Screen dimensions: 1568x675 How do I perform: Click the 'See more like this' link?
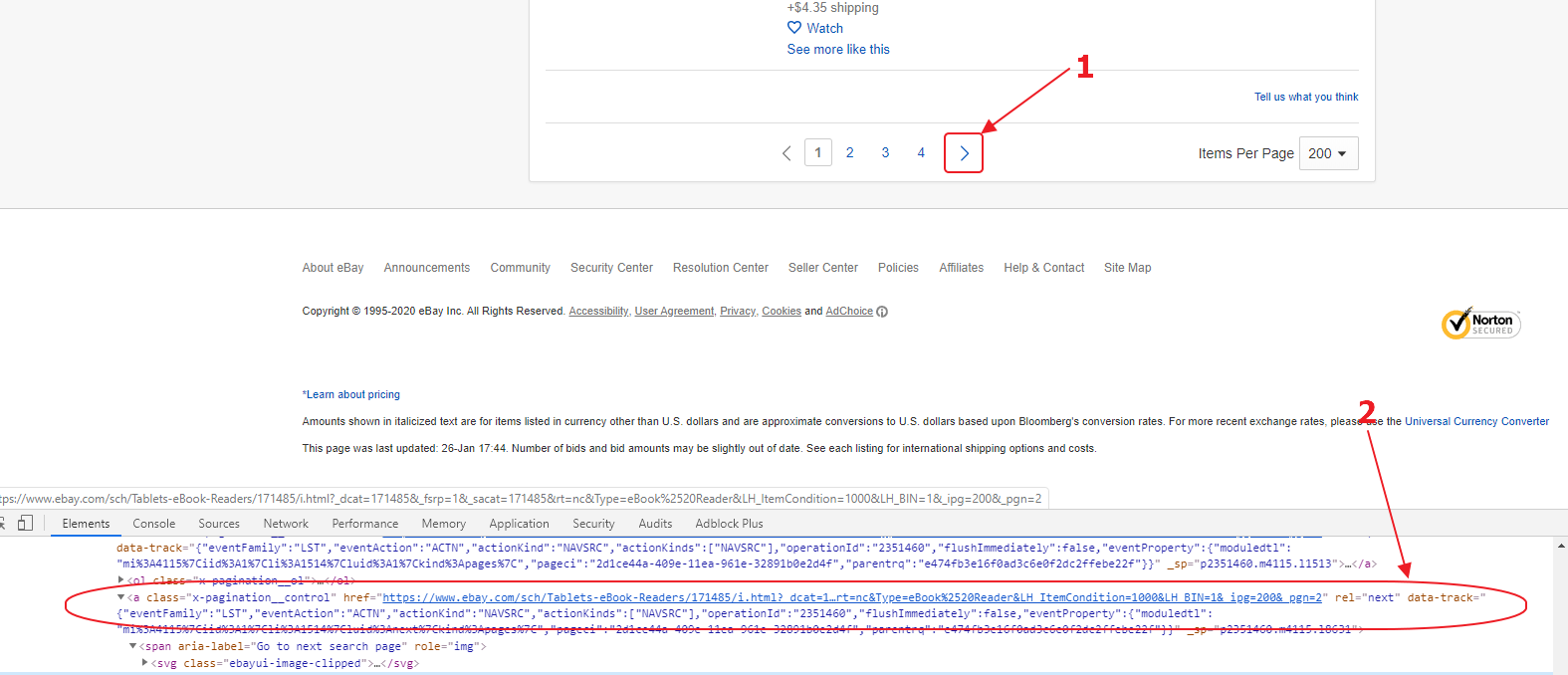point(838,50)
